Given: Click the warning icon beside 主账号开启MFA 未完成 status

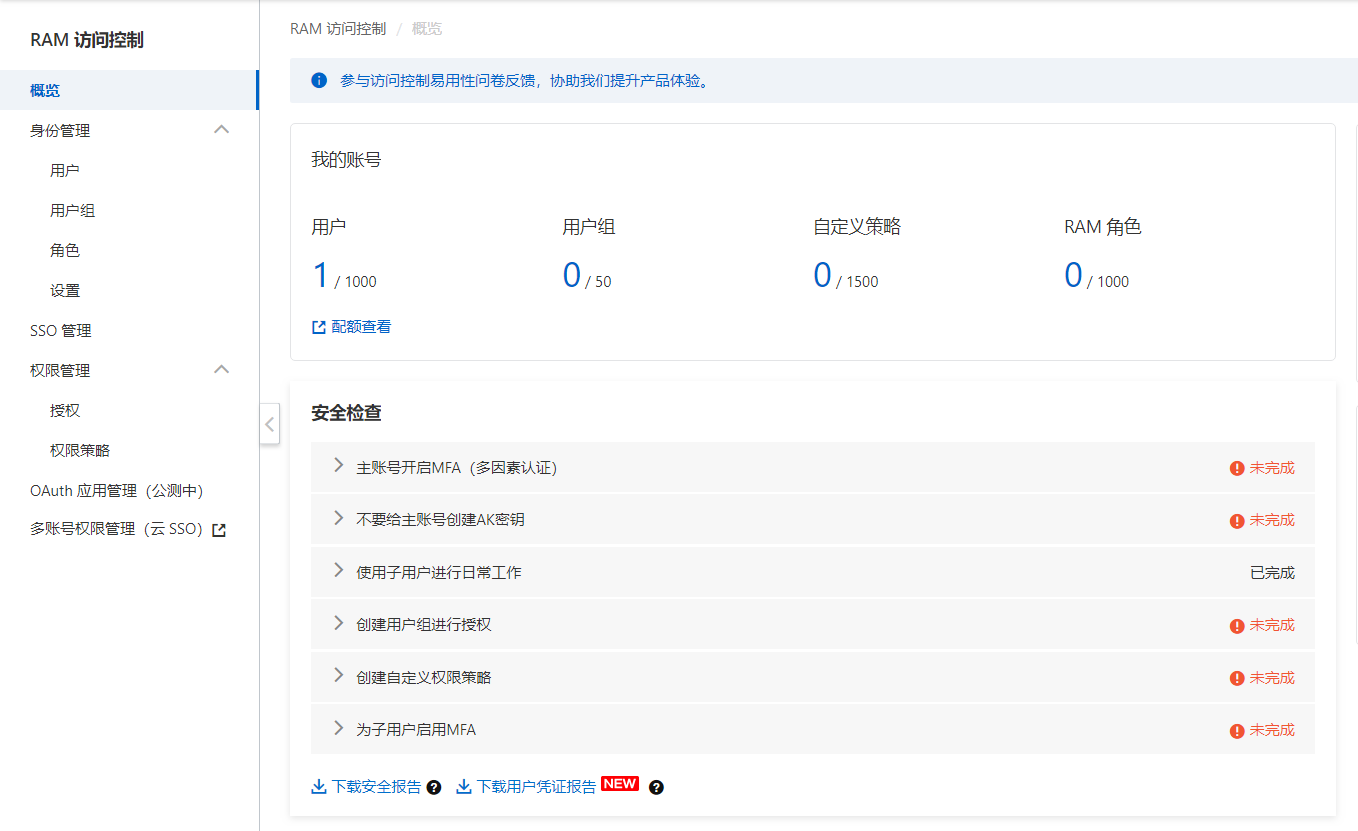Looking at the screenshot, I should point(1235,467).
